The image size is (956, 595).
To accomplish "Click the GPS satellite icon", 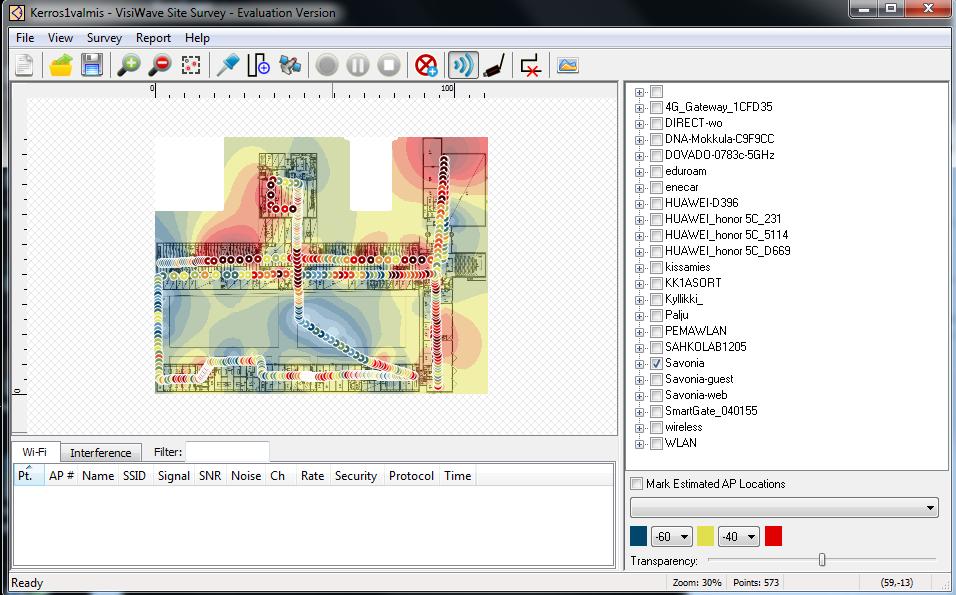I will tap(290, 65).
